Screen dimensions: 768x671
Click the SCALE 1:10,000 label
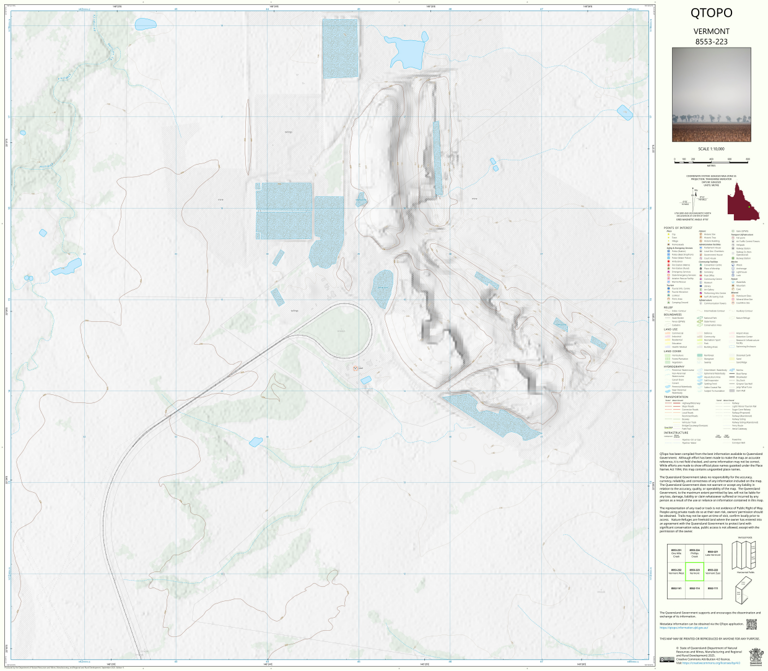711,149
